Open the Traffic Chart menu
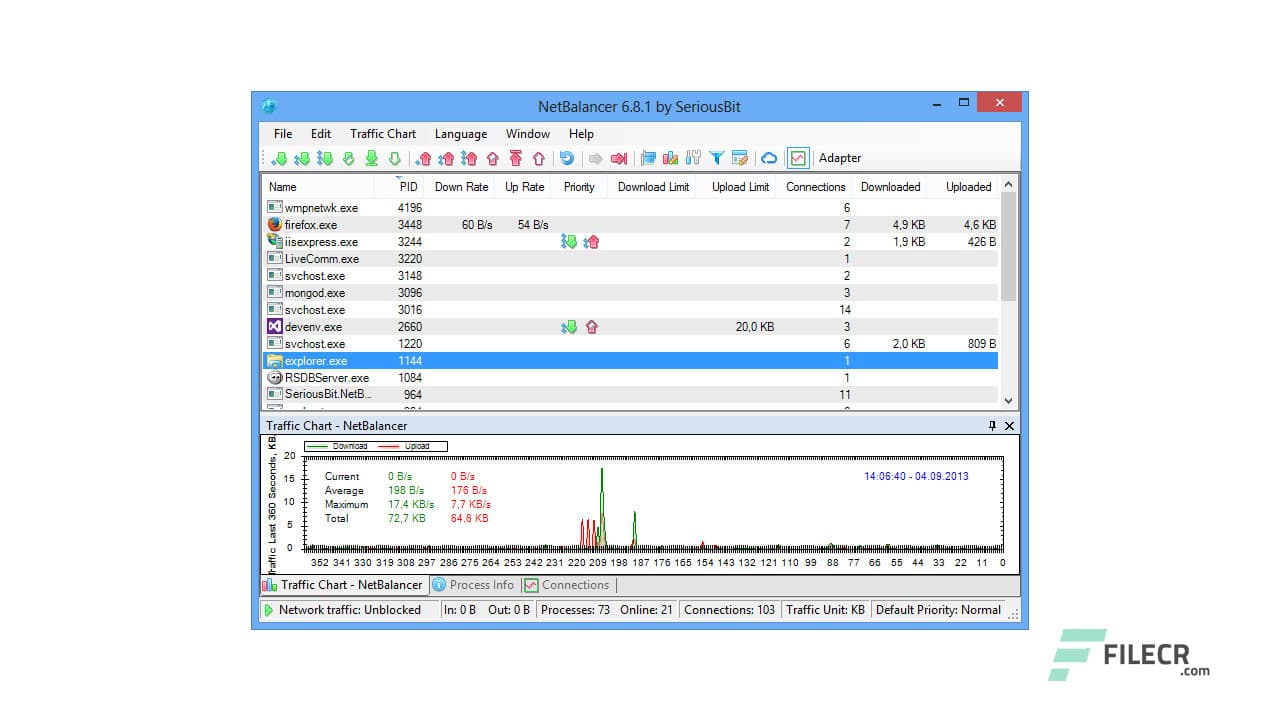Viewport: 1280px width, 720px height. [382, 133]
